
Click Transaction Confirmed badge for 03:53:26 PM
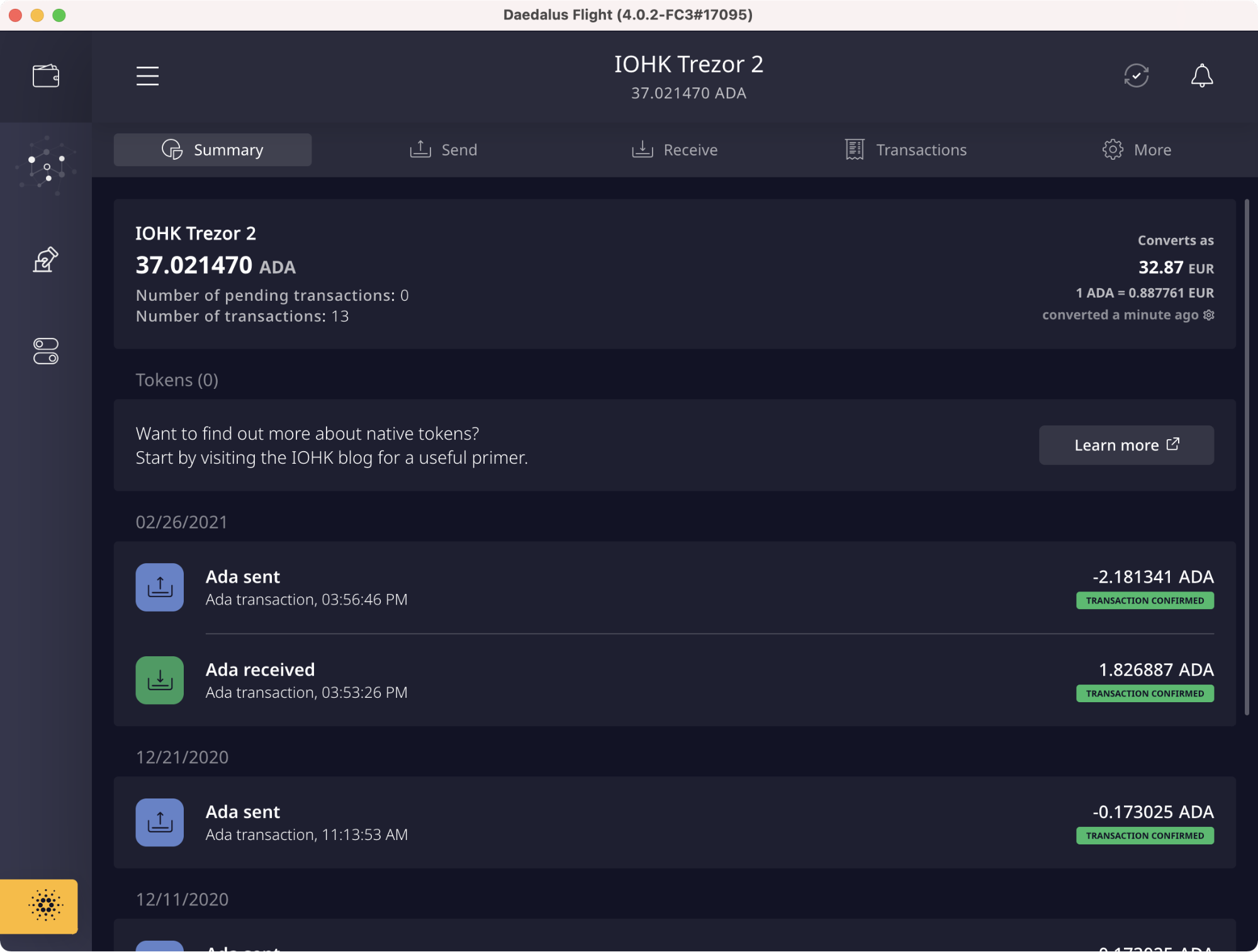coord(1145,693)
